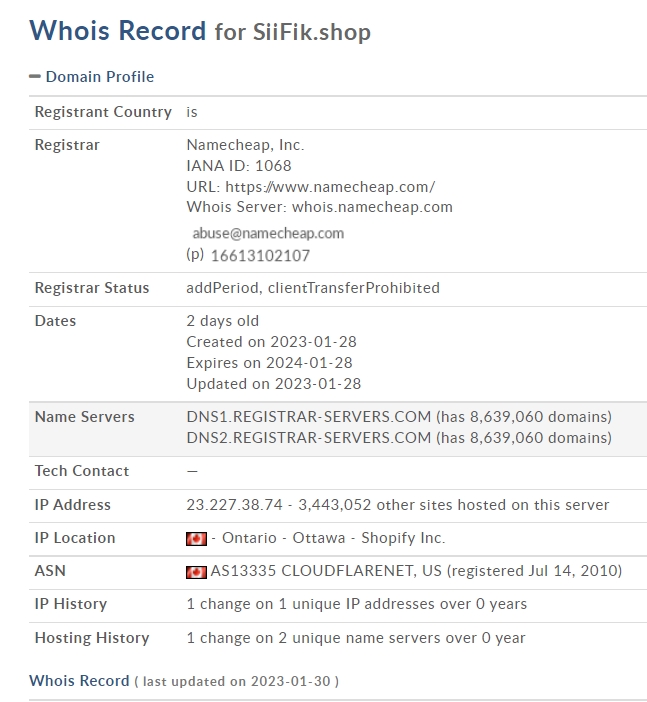Click the Registrant Country label

103,112
